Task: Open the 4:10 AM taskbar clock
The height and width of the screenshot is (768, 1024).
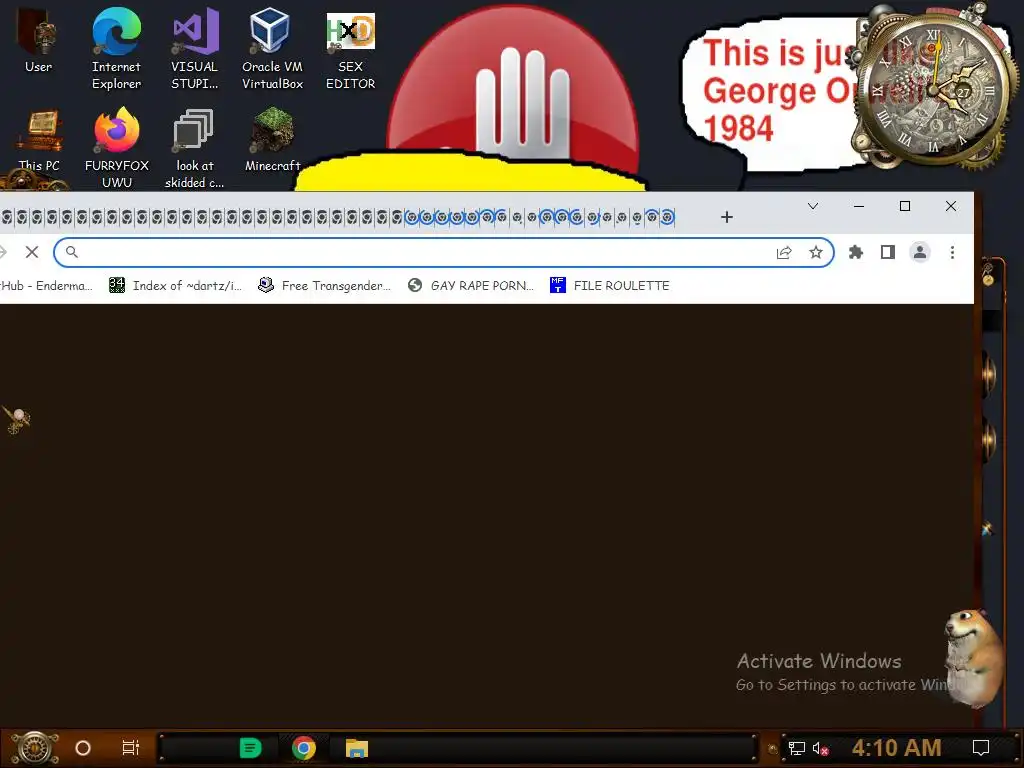Action: point(897,748)
